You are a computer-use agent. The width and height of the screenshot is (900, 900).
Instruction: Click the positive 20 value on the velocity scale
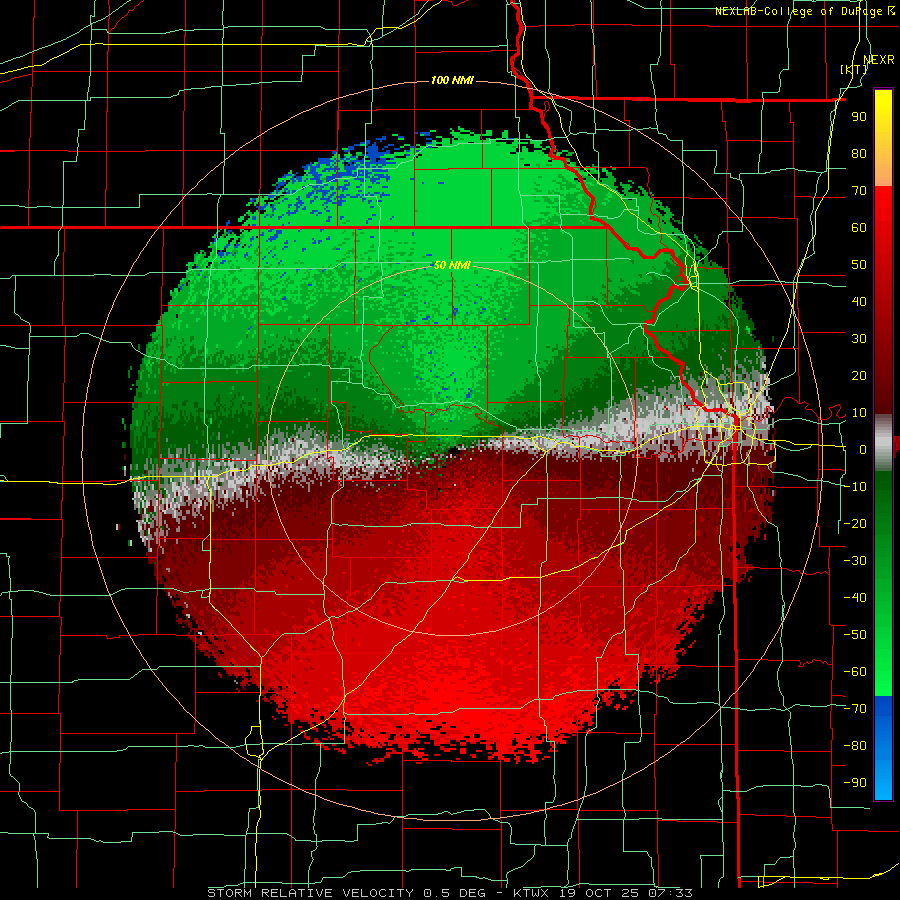(x=859, y=376)
